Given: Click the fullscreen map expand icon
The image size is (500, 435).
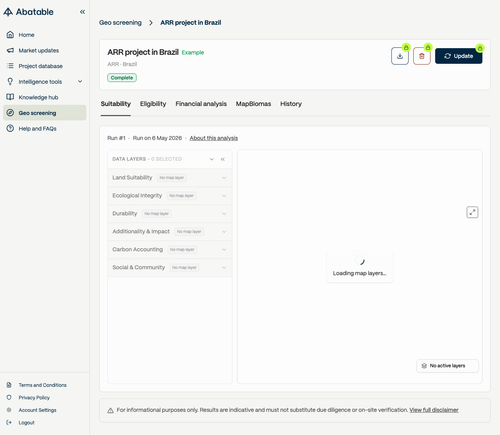Looking at the screenshot, I should pos(472,212).
